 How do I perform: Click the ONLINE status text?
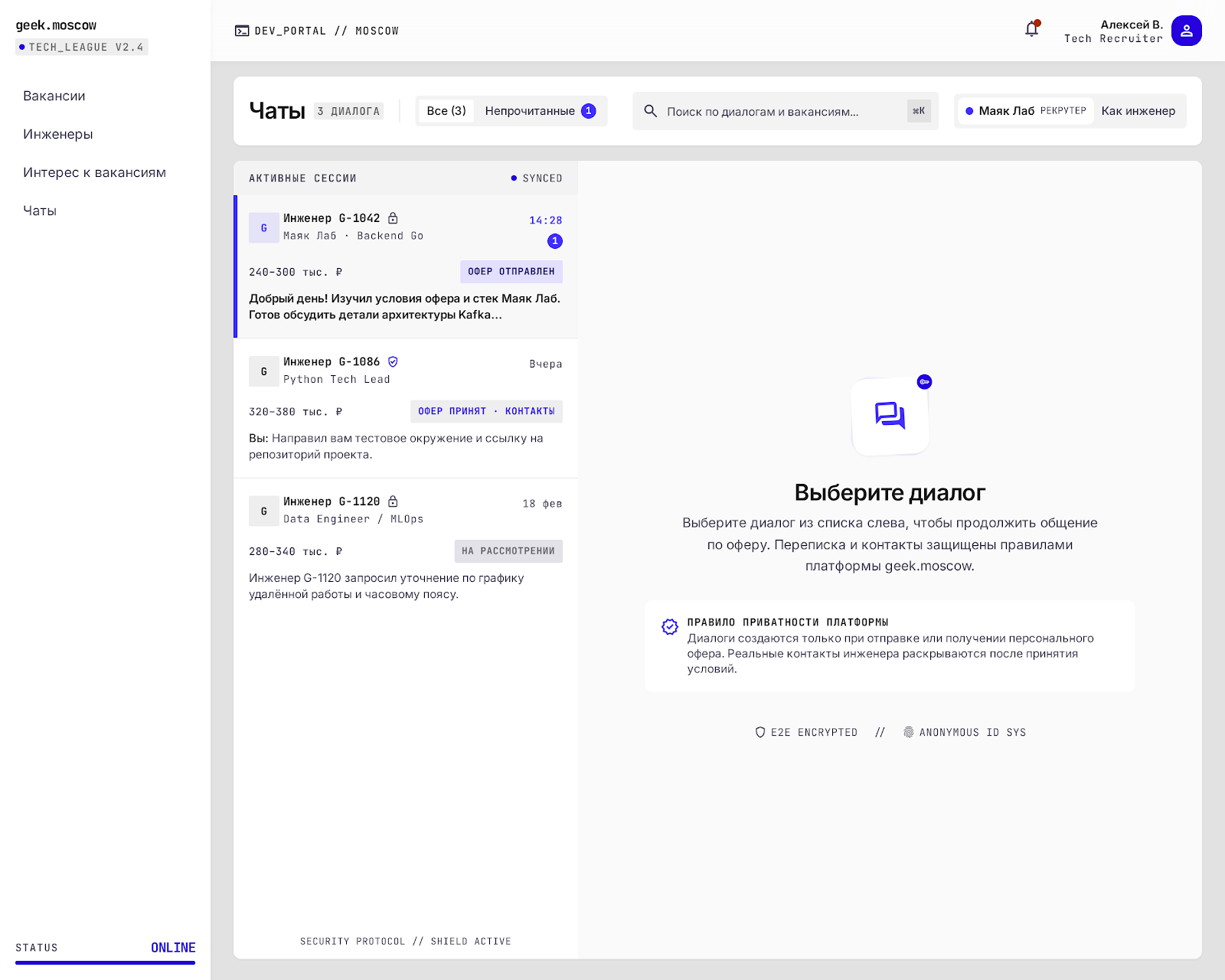coord(173,948)
